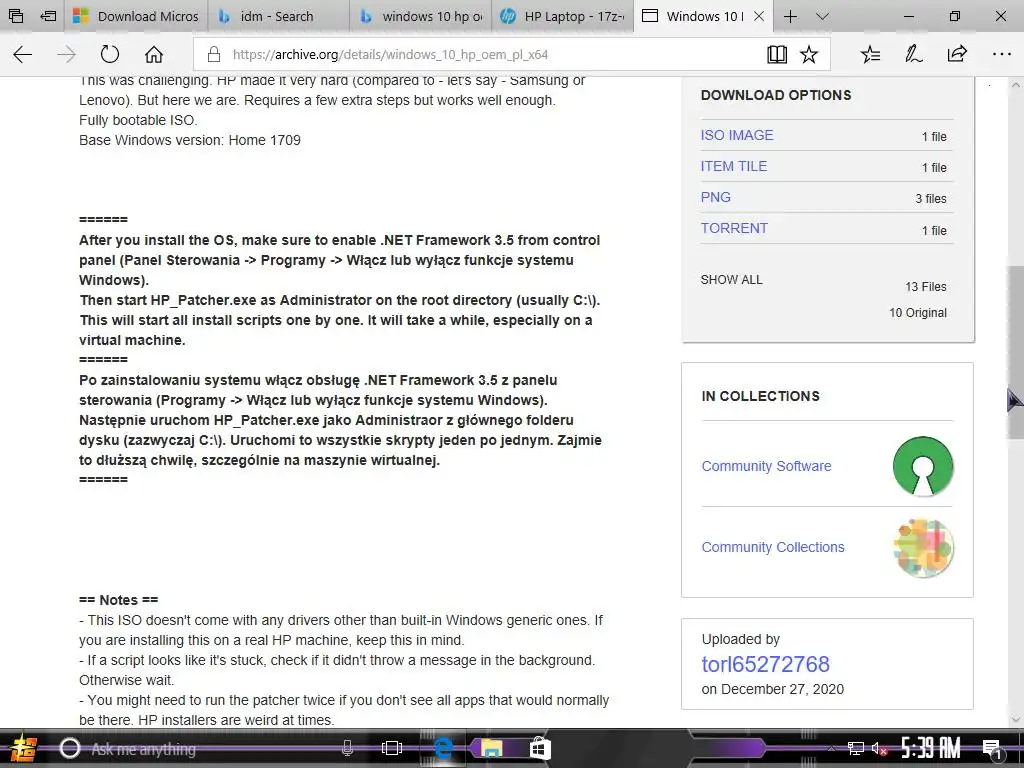Viewport: 1024px width, 768px height.
Task: Open the Community Collections link
Action: tap(773, 547)
